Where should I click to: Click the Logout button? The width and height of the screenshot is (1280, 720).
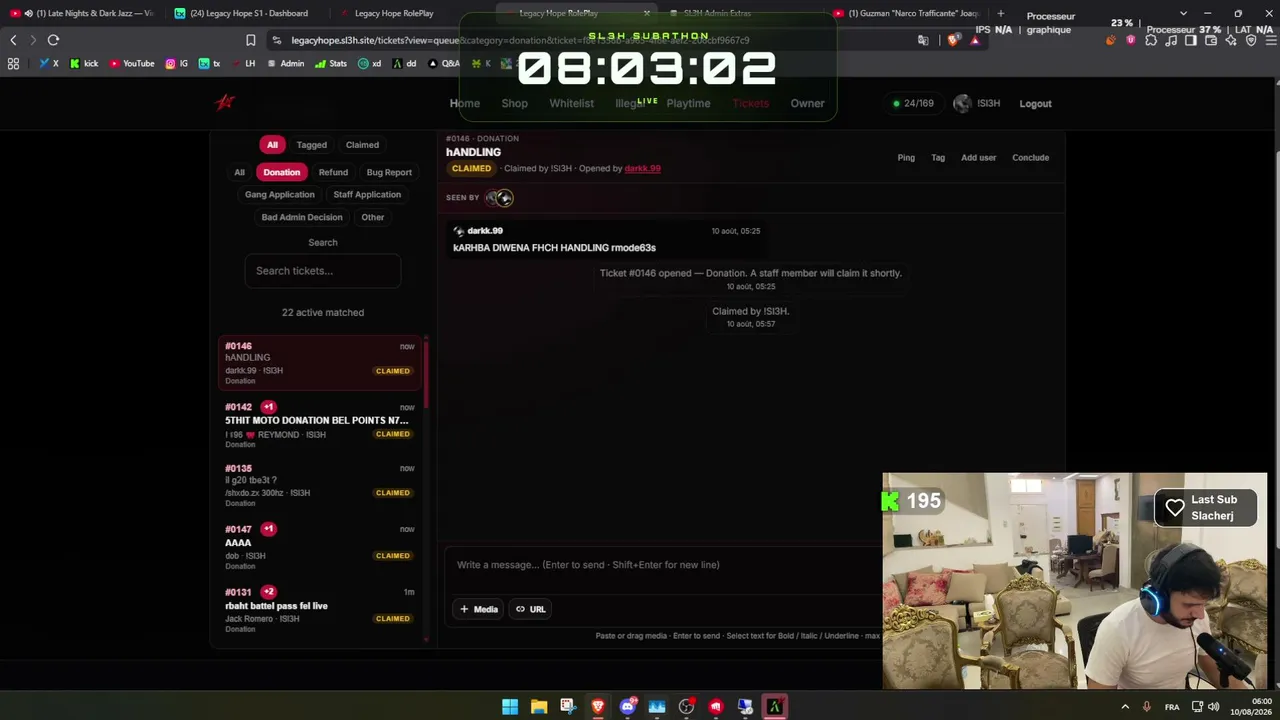[x=1035, y=103]
